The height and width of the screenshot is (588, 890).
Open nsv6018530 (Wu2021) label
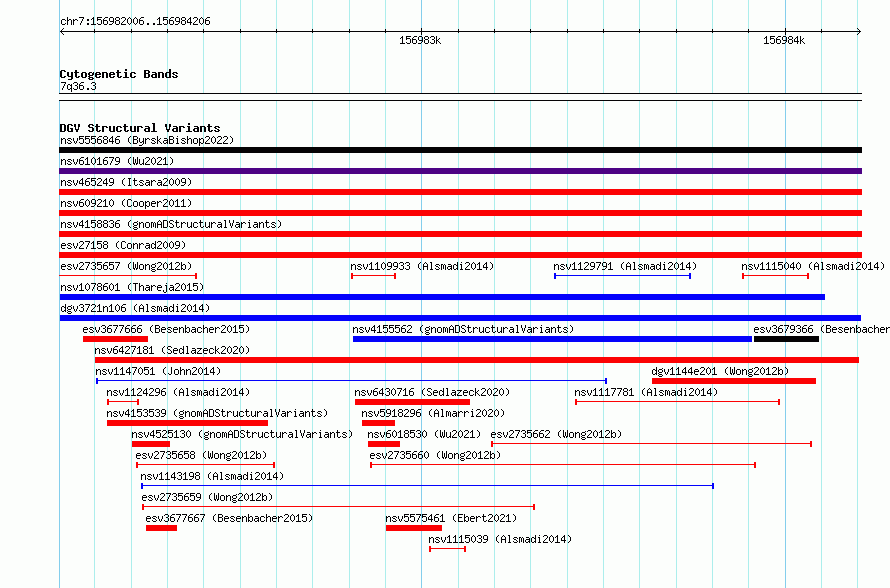pyautogui.click(x=424, y=434)
